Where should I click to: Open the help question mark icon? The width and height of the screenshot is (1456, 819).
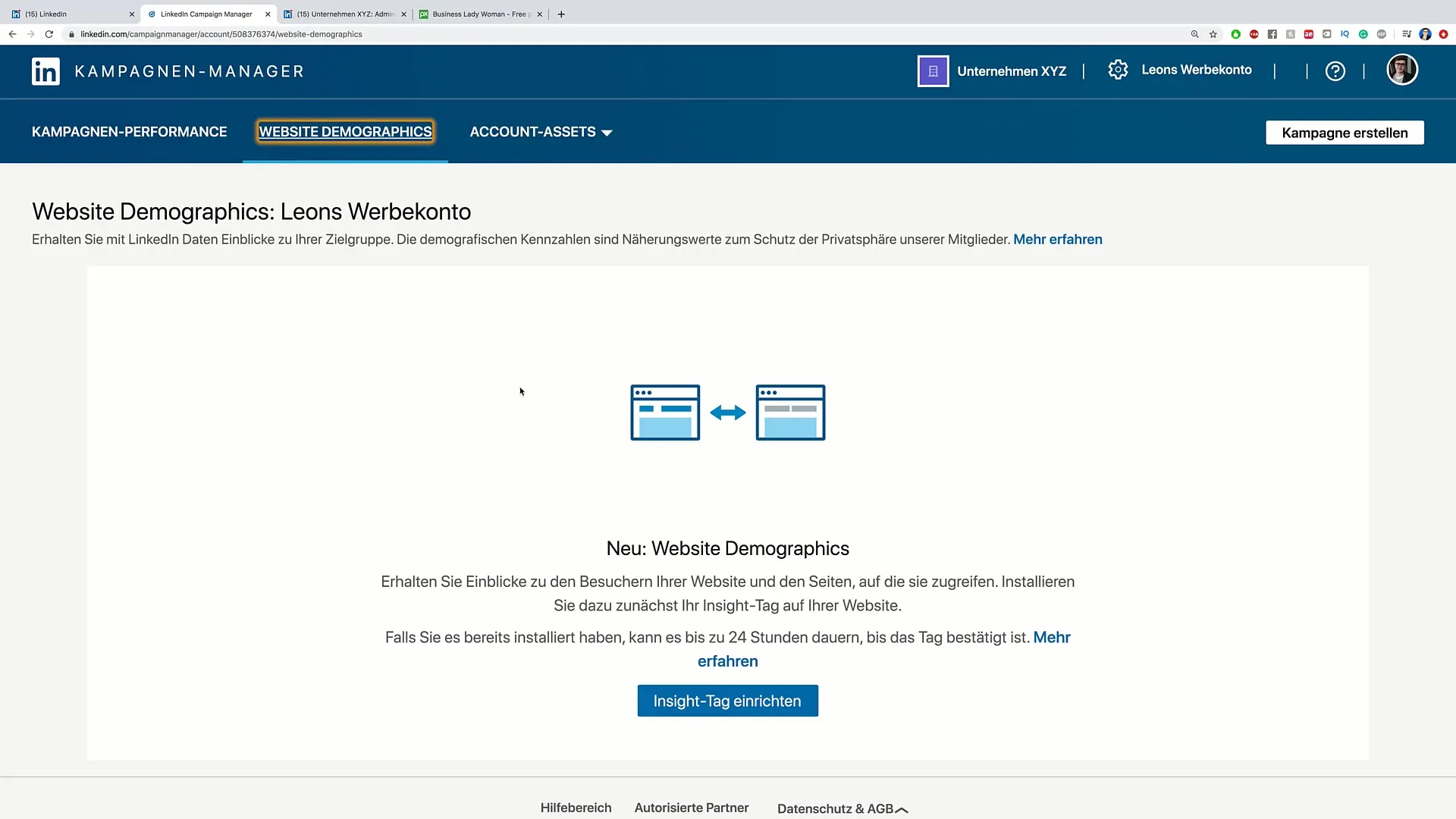[x=1335, y=71]
